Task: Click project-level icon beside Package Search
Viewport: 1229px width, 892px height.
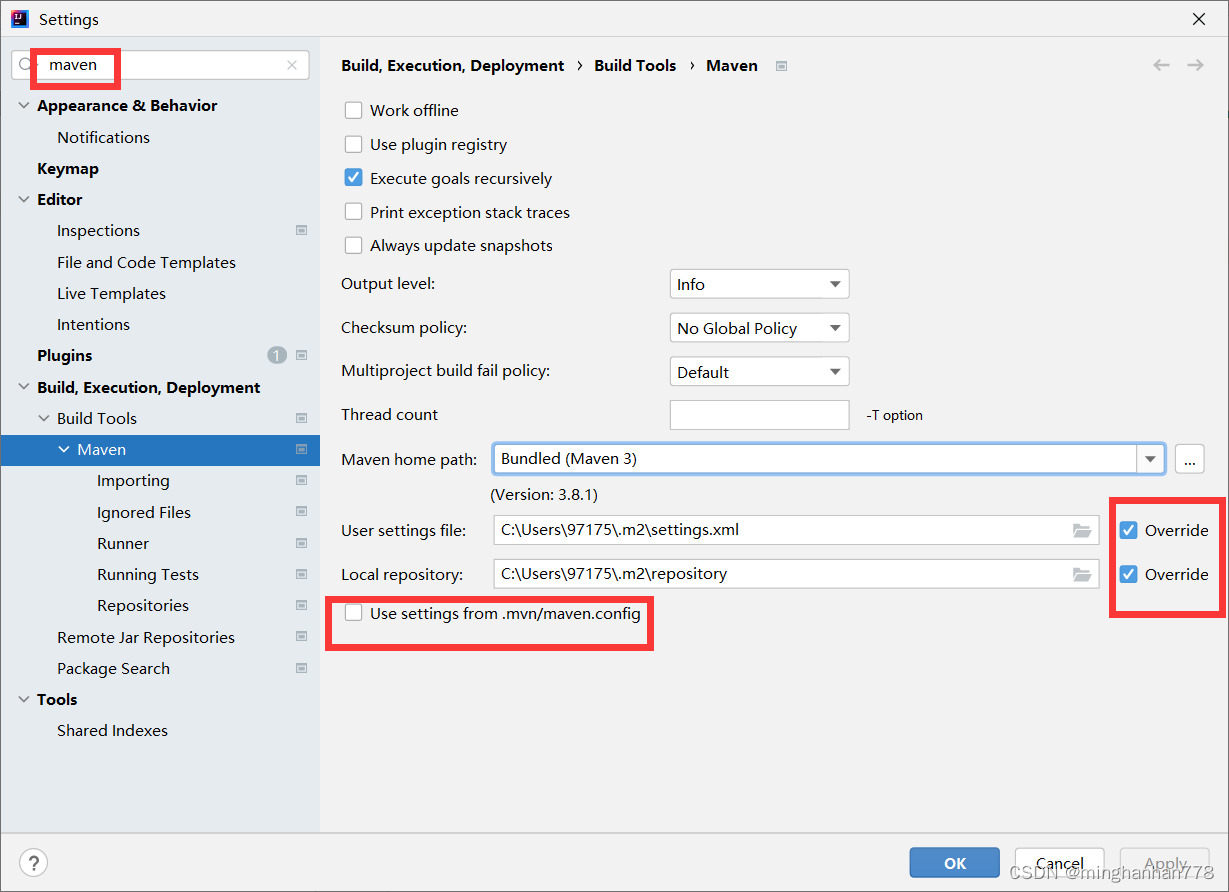Action: tap(301, 668)
